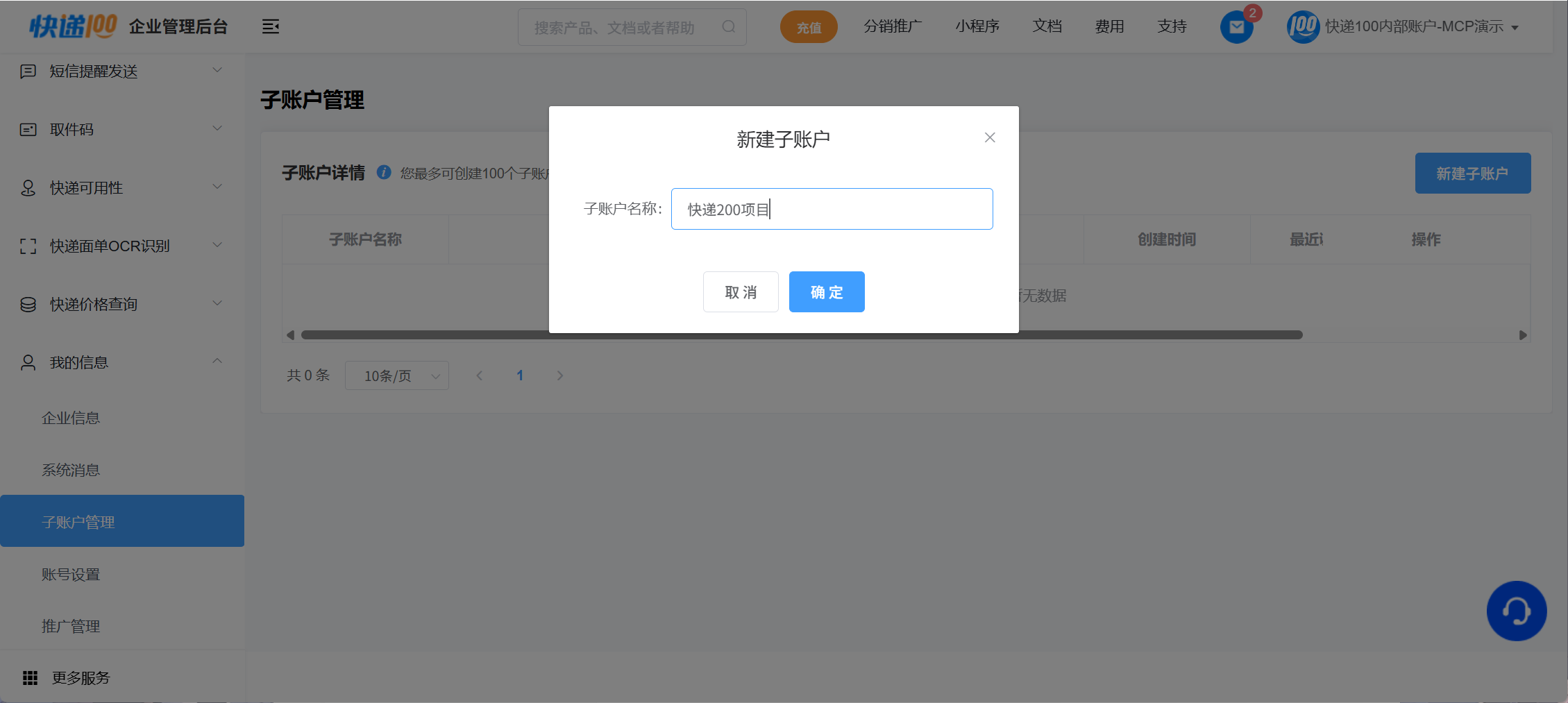
Task: Click the customer service headset icon
Action: click(1516, 611)
